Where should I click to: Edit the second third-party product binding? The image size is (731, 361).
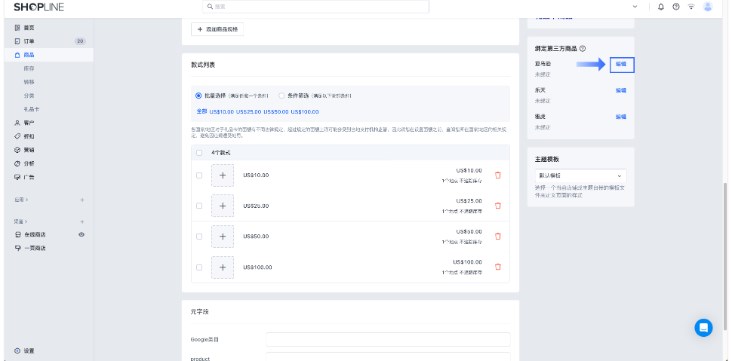621,90
